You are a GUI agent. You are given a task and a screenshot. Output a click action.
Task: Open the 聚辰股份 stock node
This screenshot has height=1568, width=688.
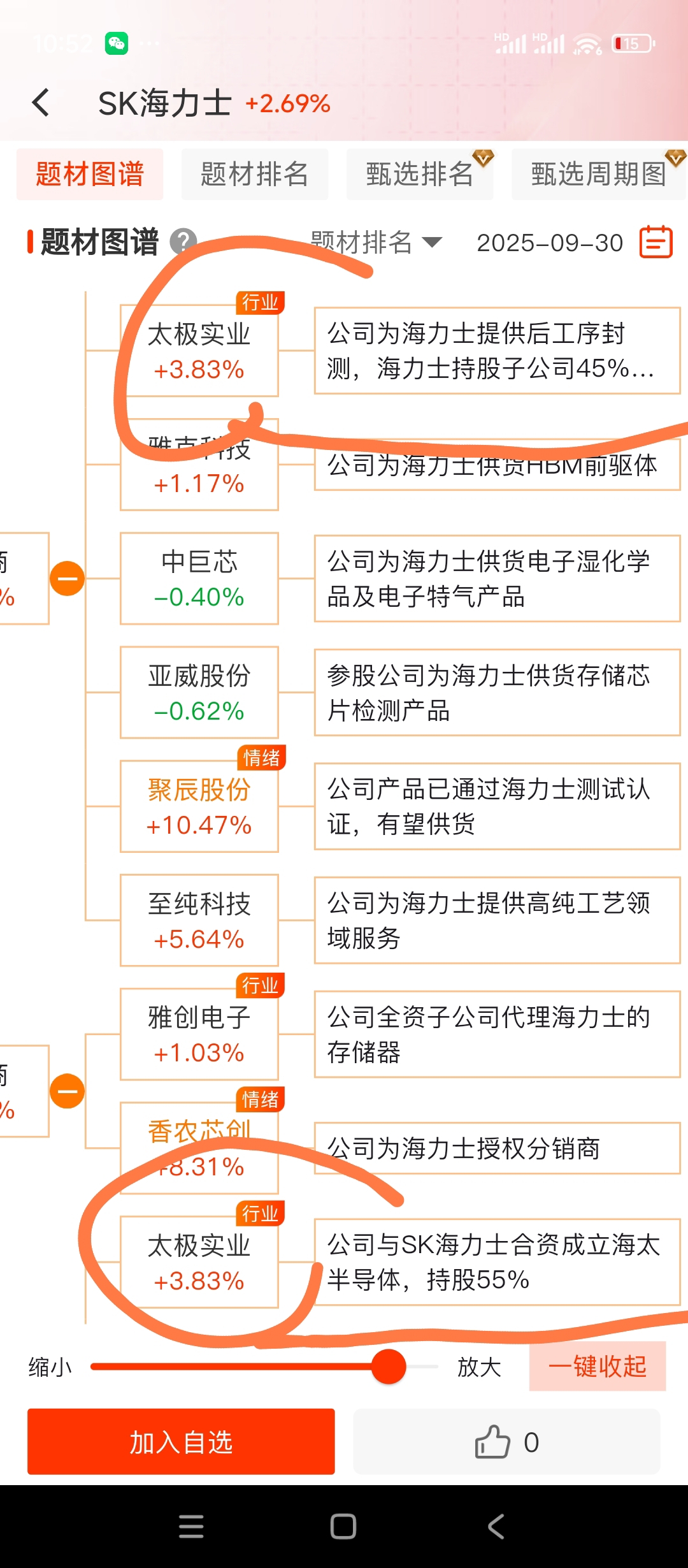[x=199, y=806]
